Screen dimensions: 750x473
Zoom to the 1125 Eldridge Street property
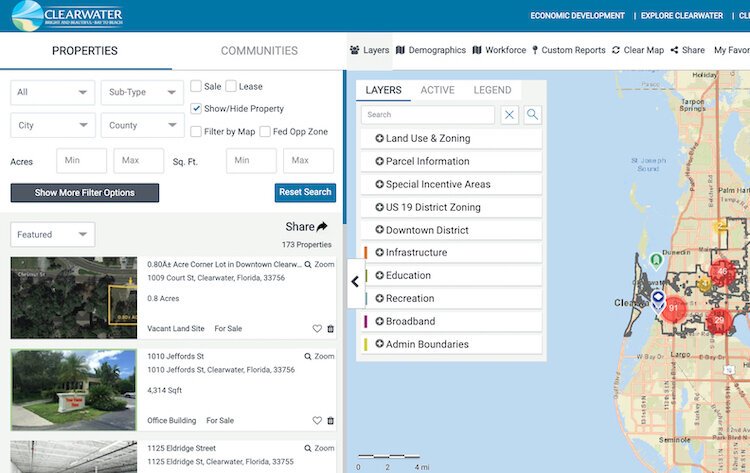point(319,448)
